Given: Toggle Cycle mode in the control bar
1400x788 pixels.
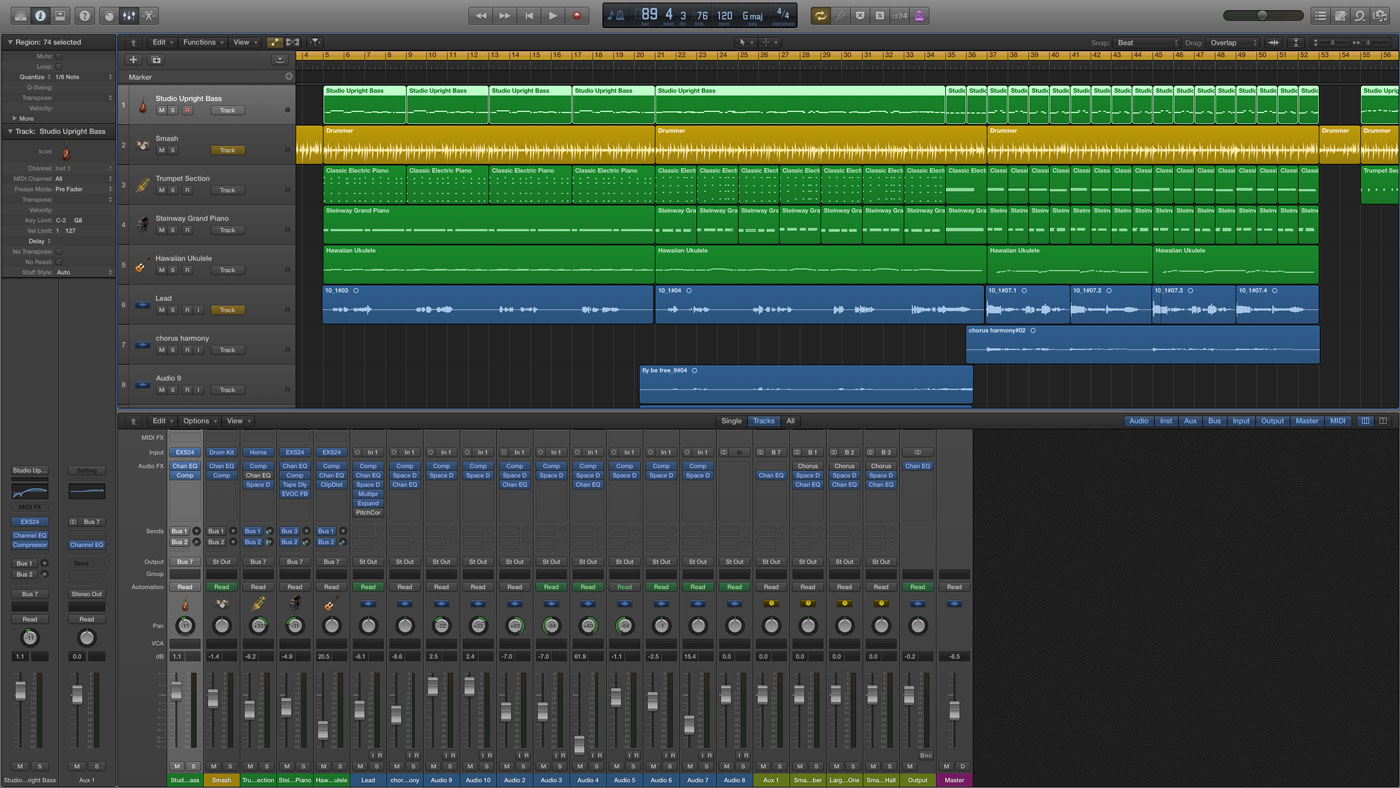Looking at the screenshot, I should [820, 16].
